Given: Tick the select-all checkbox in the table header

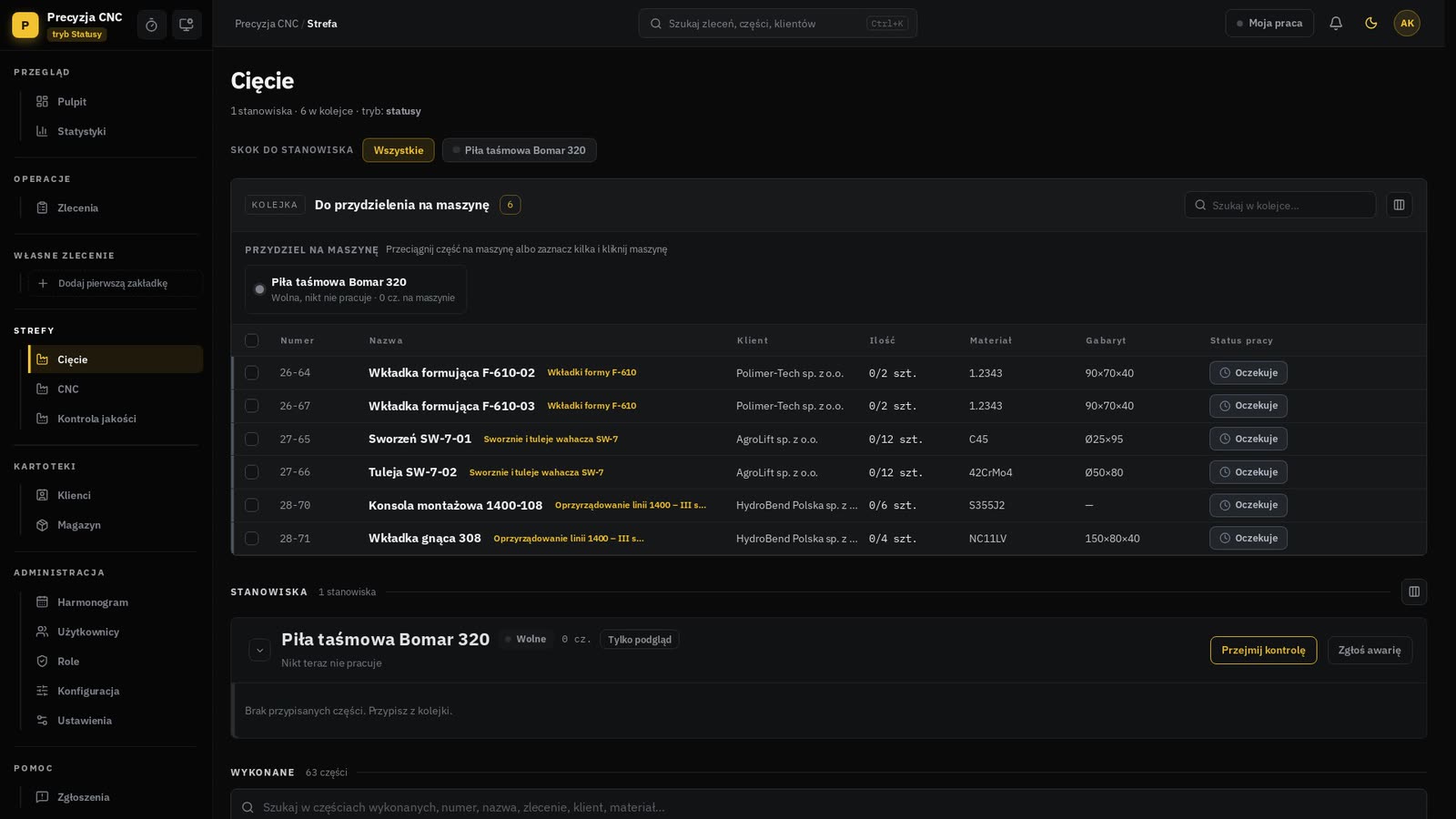Looking at the screenshot, I should tap(252, 340).
